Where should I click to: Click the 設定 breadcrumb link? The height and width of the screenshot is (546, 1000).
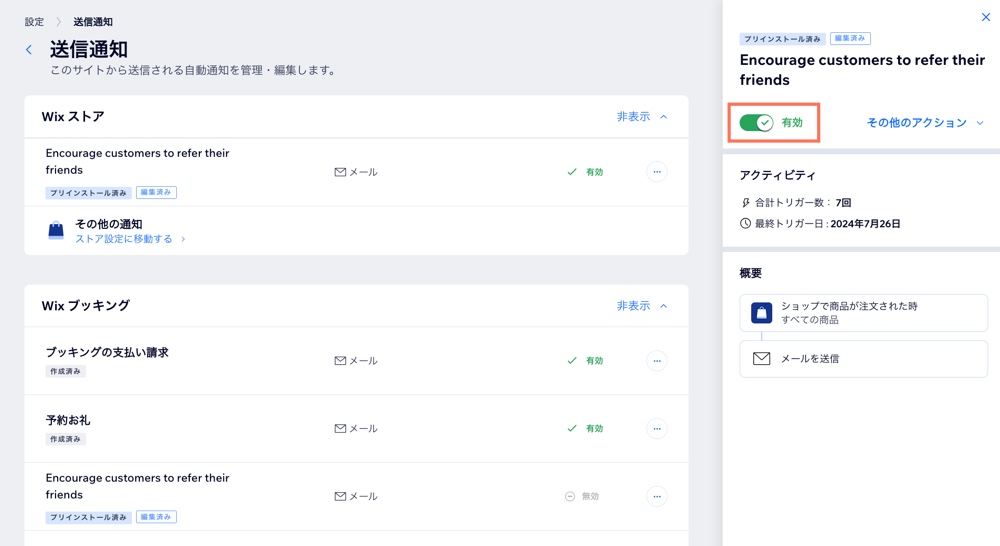pos(34,22)
